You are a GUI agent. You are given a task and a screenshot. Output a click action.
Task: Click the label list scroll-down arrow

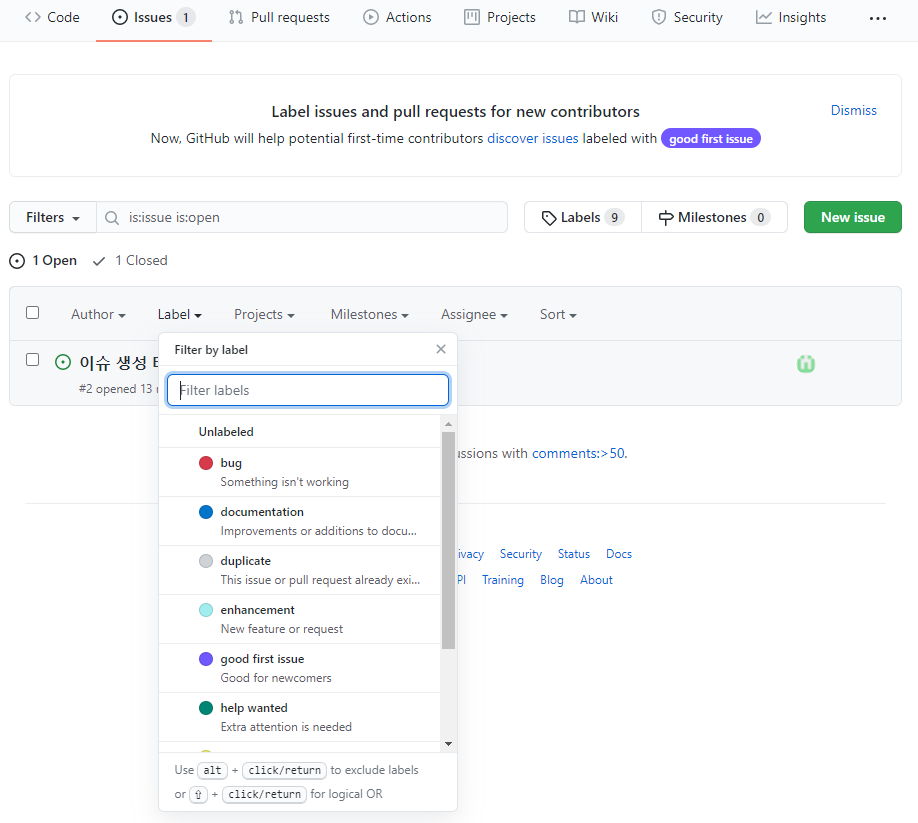coord(448,744)
